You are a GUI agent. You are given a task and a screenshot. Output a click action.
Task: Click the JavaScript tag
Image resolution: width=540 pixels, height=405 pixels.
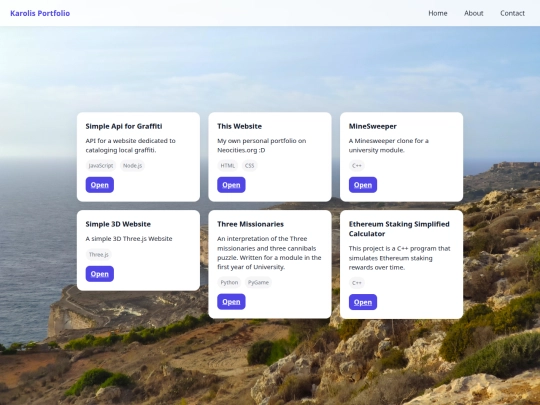point(101,166)
